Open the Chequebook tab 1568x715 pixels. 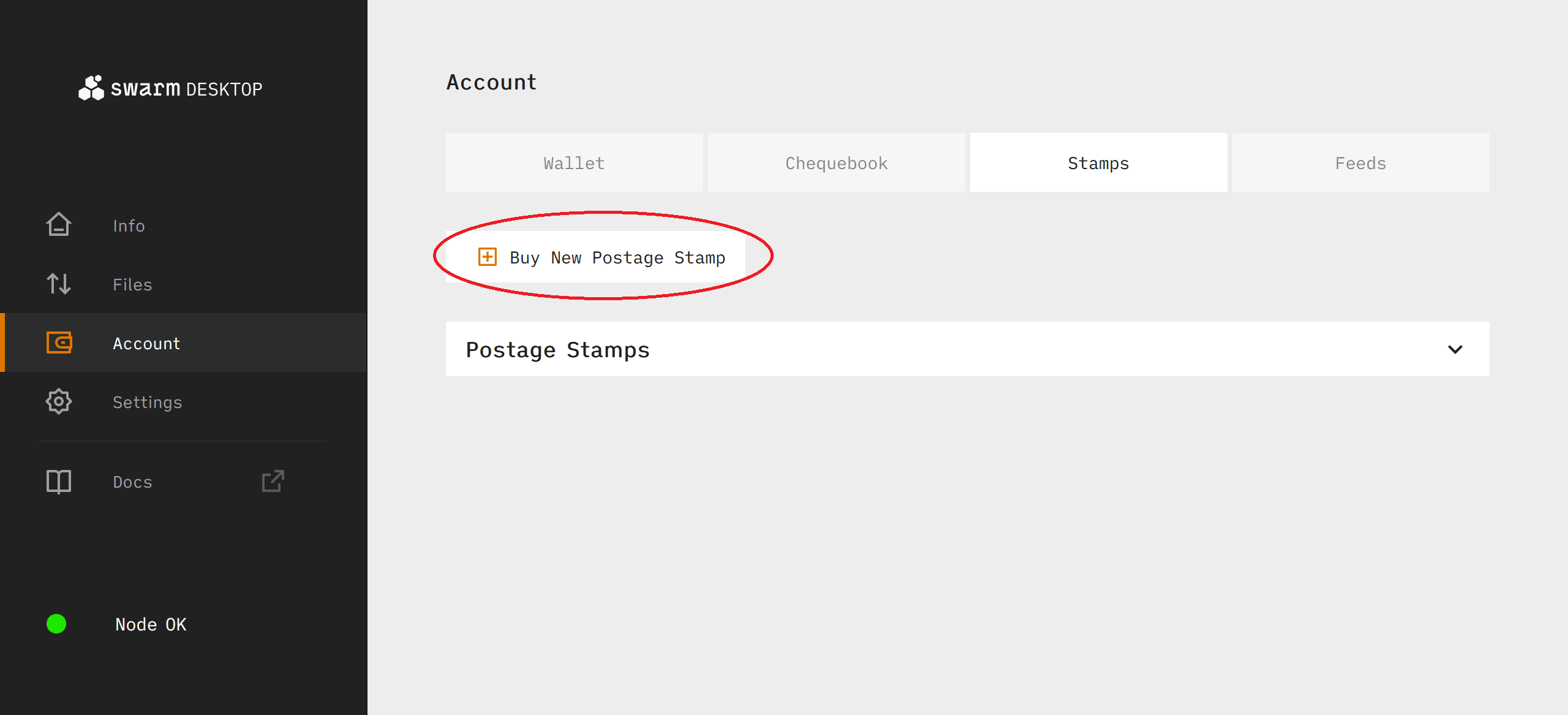(836, 163)
